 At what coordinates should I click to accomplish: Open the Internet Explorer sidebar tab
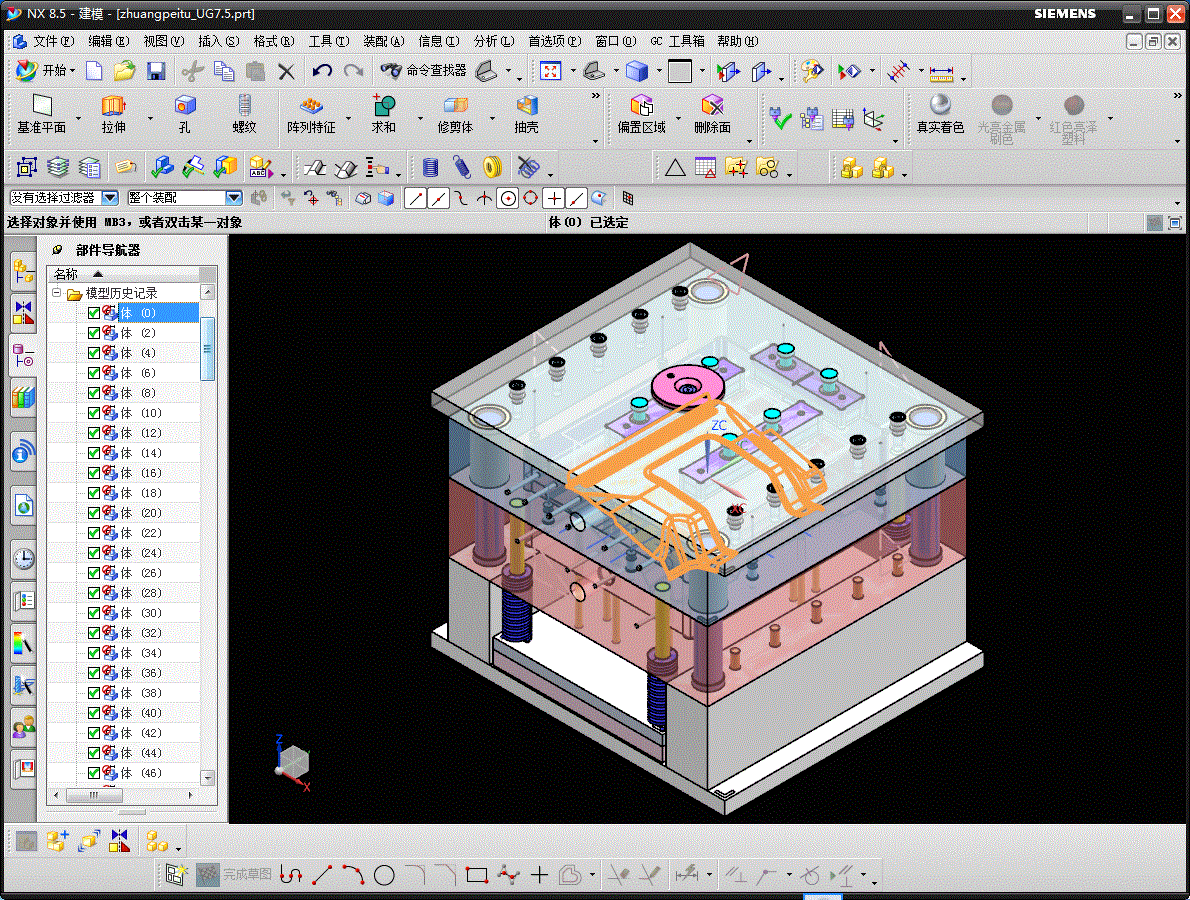click(24, 505)
